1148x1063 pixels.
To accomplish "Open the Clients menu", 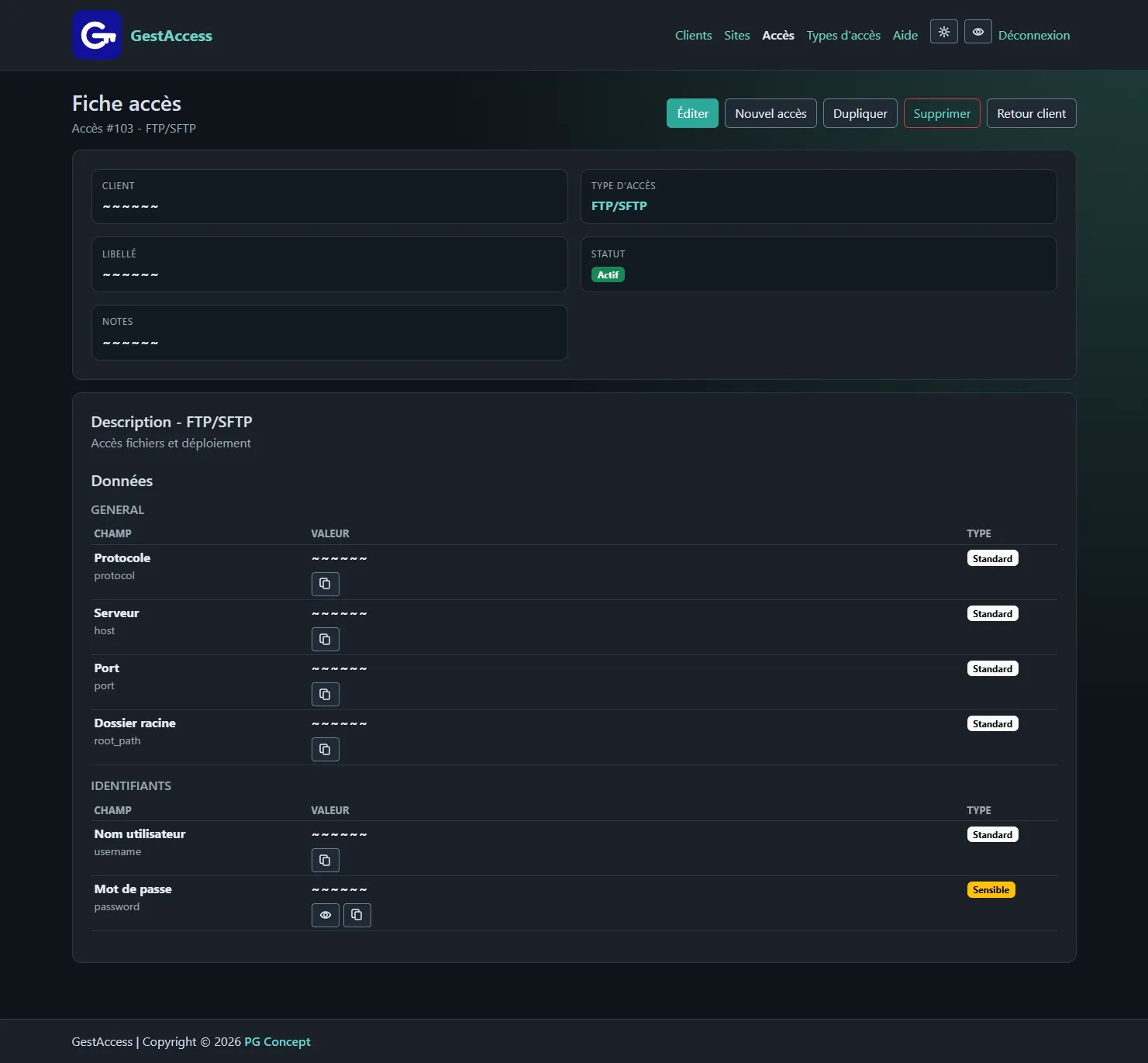I will [x=693, y=35].
